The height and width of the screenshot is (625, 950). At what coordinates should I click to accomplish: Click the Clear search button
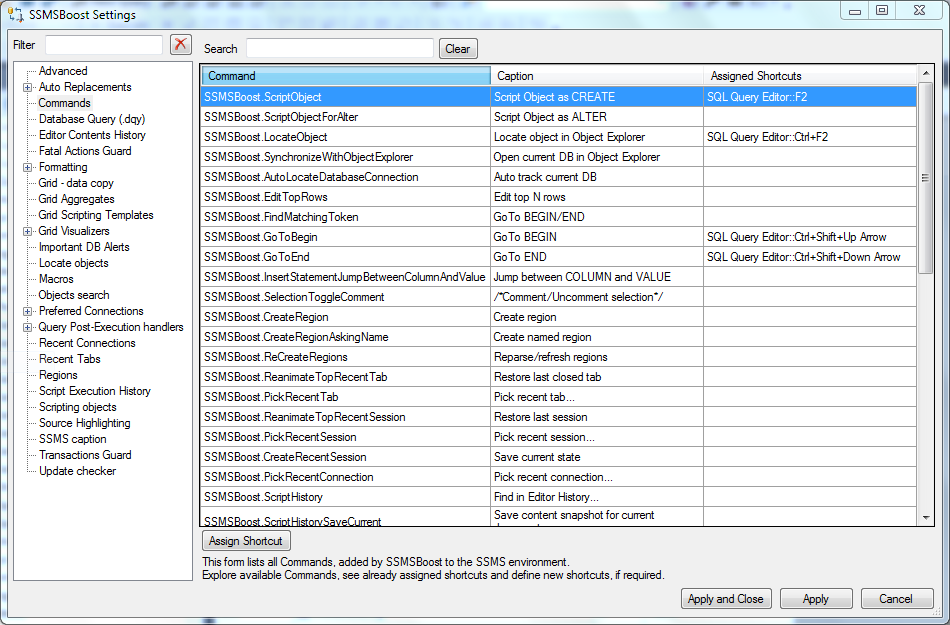coord(458,49)
